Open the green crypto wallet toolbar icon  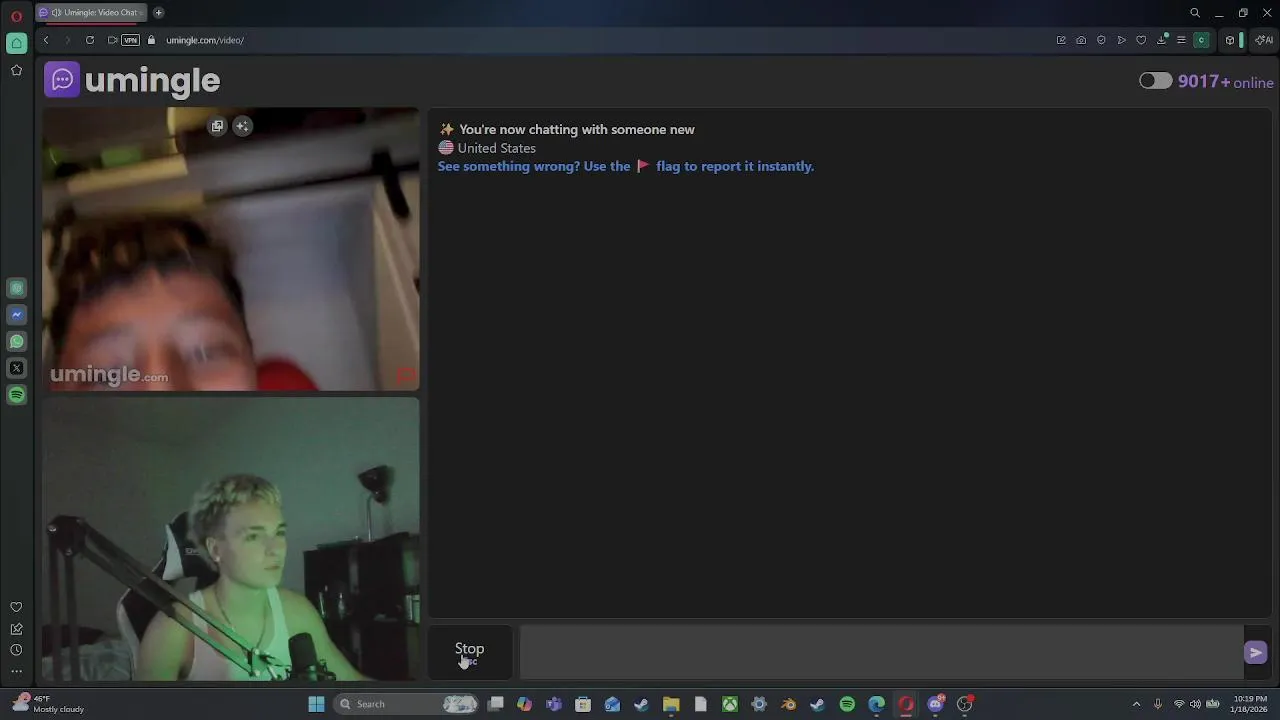[x=1201, y=40]
